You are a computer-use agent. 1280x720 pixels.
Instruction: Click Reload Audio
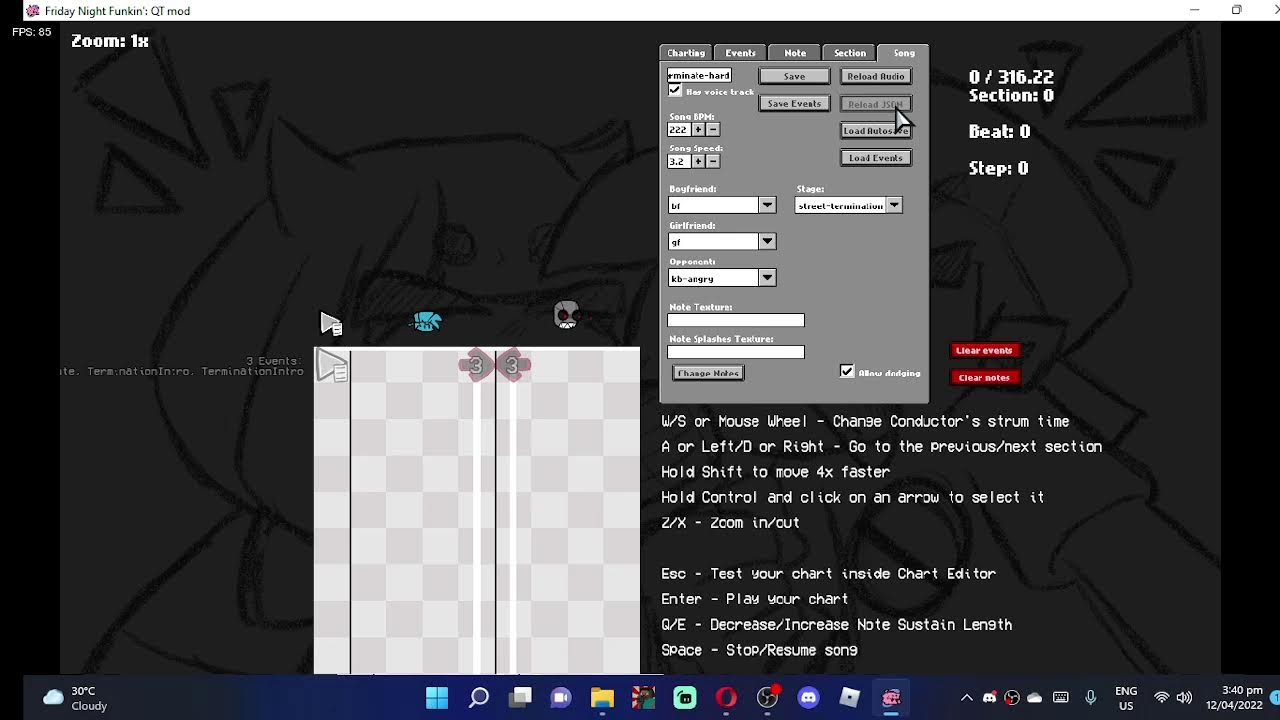(x=875, y=76)
